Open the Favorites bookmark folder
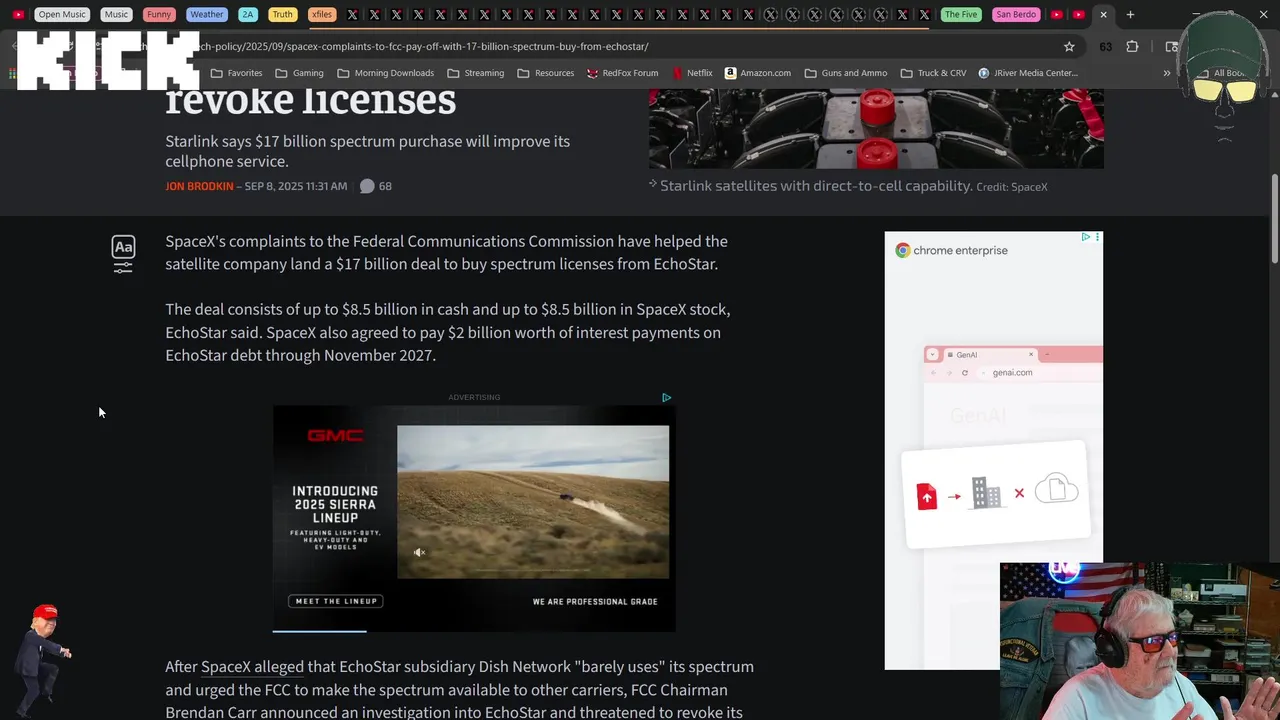Screen dimensions: 1280x720 236,73
